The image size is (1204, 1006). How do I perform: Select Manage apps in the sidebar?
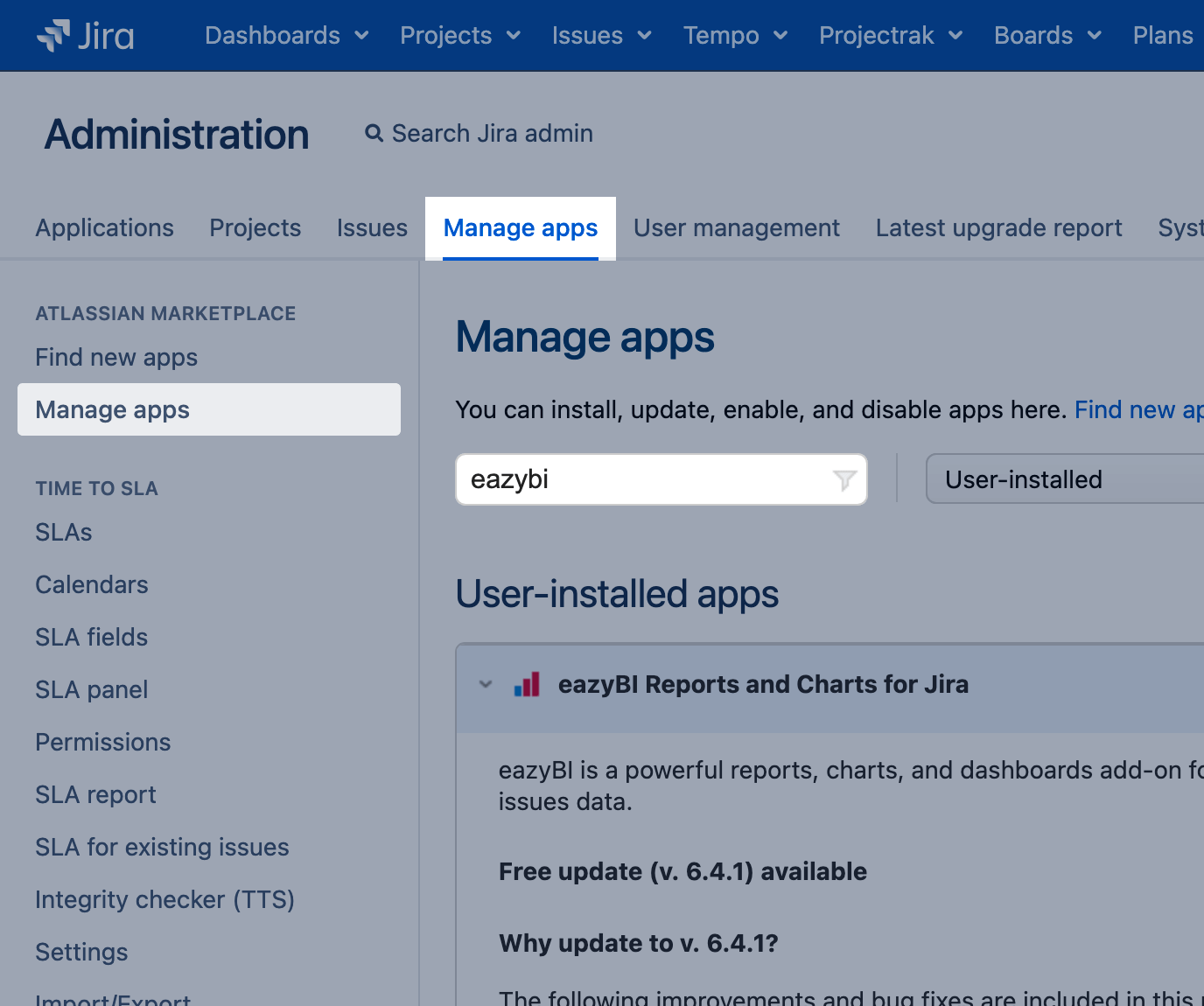pos(209,409)
